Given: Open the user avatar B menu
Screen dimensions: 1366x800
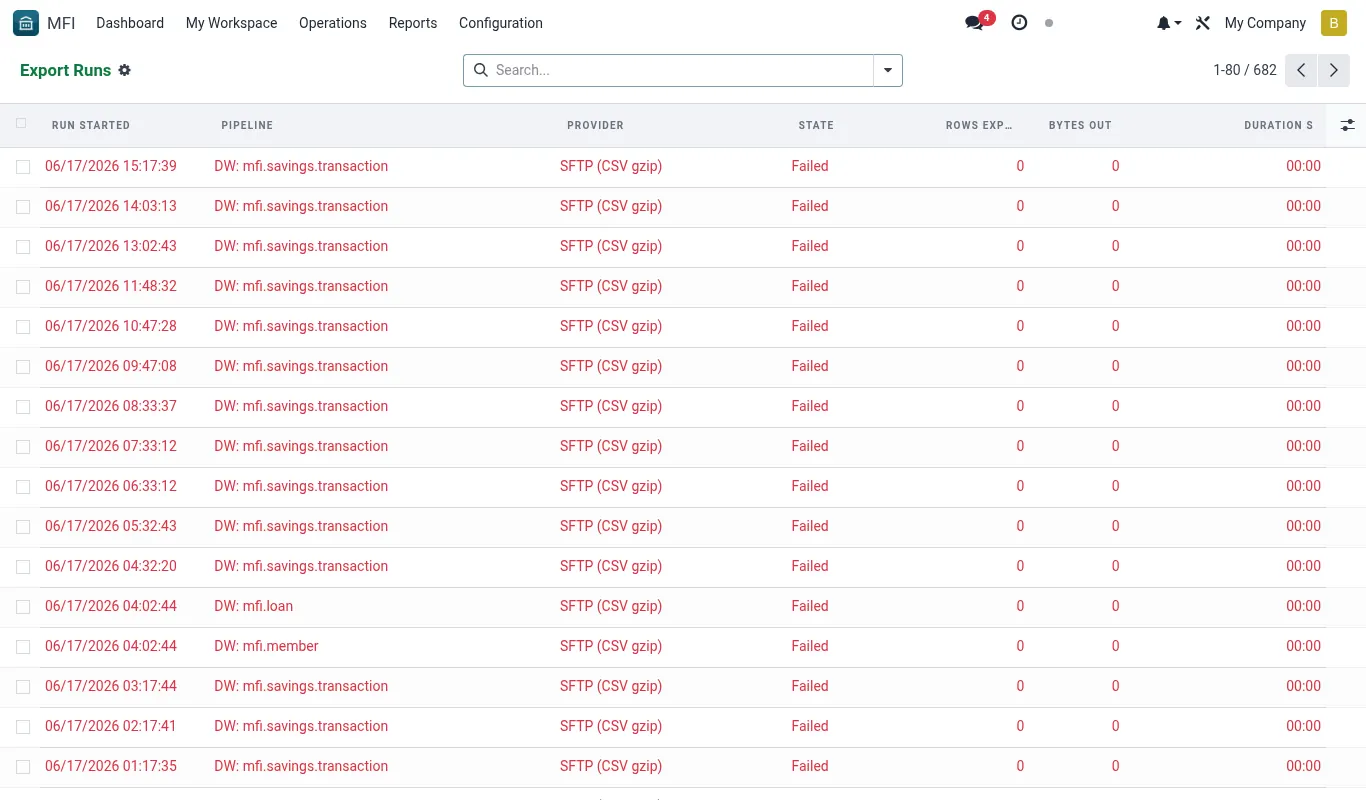Looking at the screenshot, I should click(x=1334, y=23).
